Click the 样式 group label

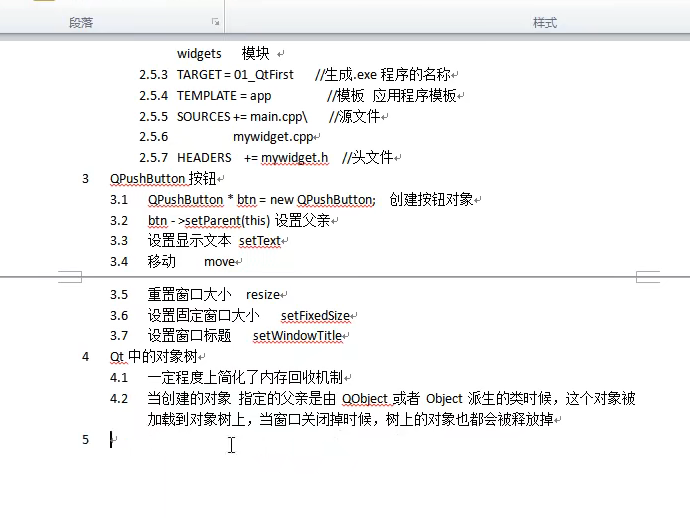click(x=545, y=22)
